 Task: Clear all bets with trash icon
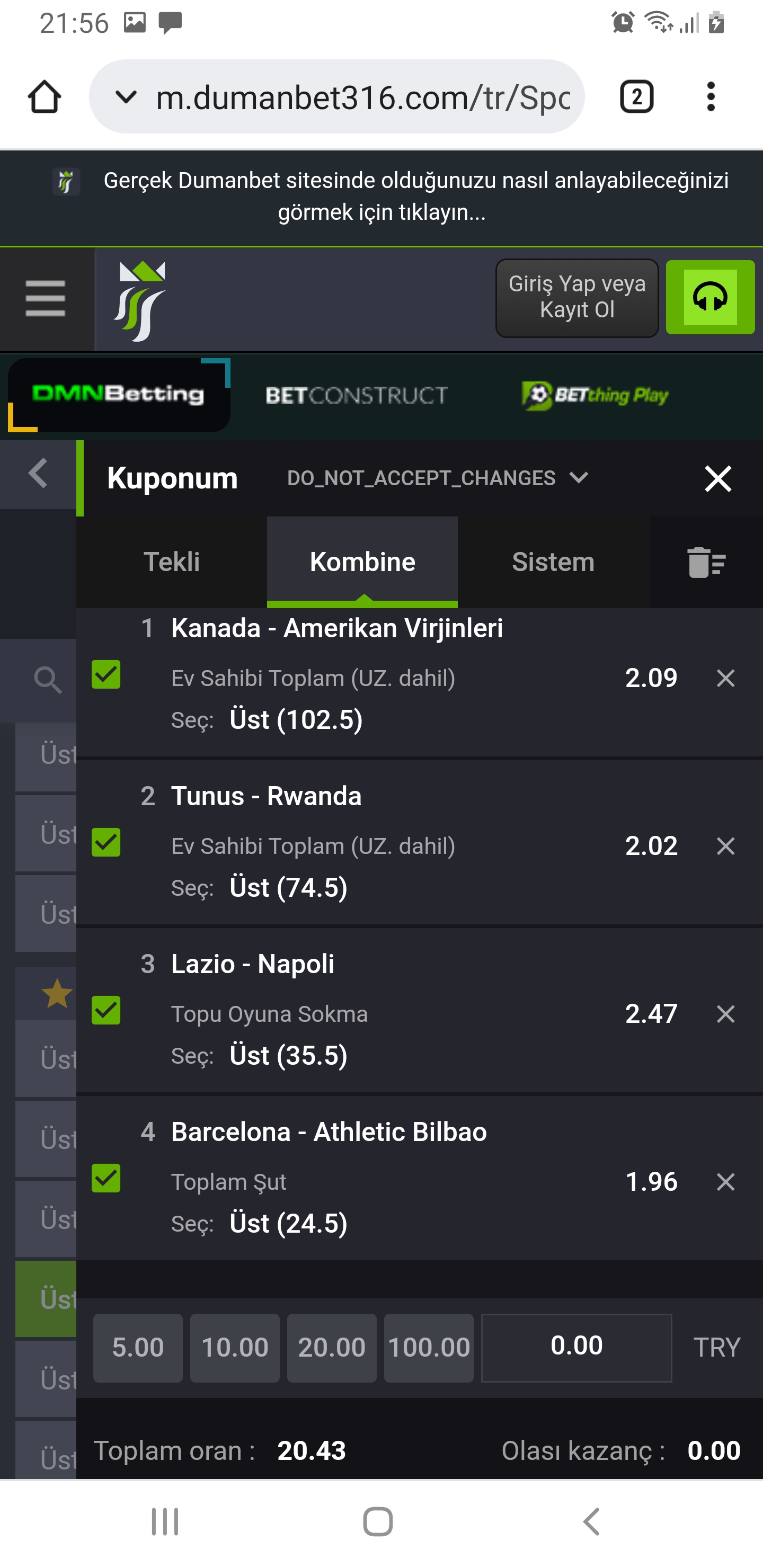pos(706,562)
